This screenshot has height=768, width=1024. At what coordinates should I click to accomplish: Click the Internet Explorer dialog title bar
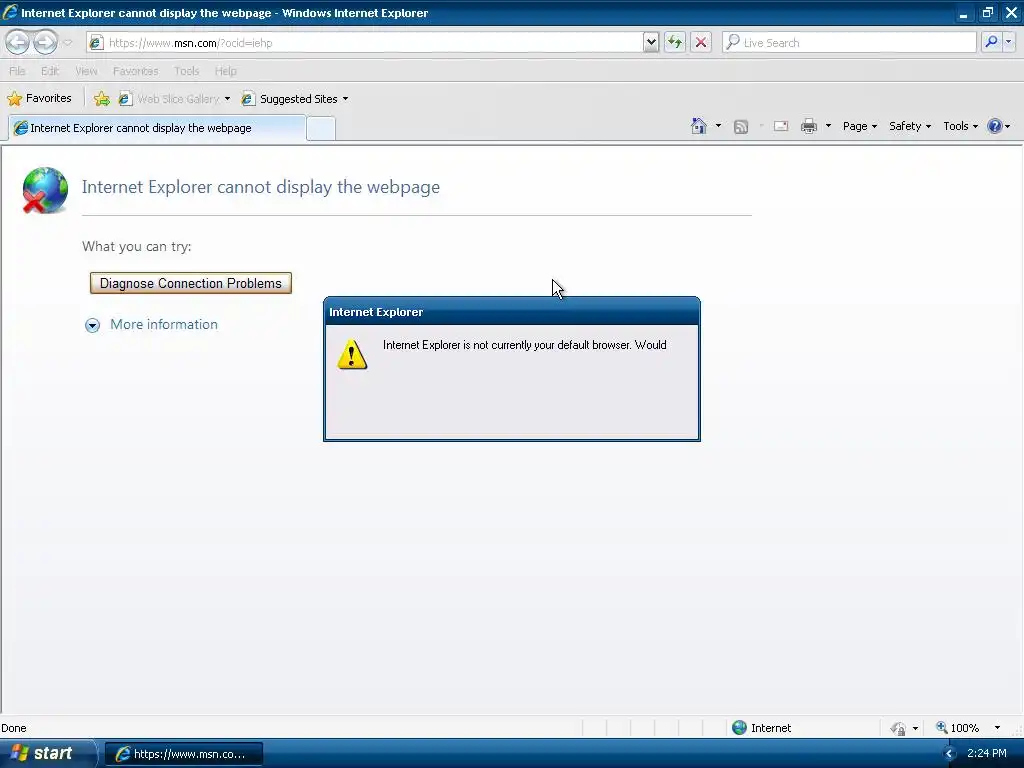[x=512, y=312]
